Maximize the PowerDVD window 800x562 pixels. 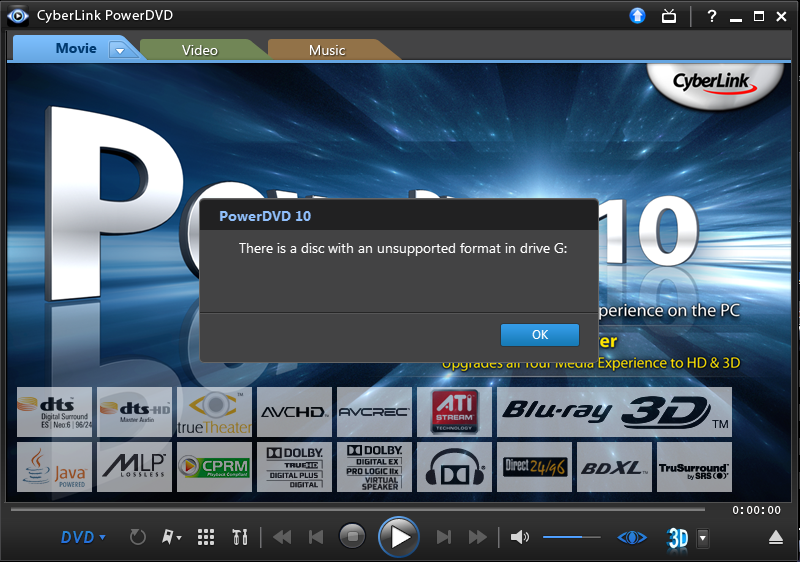coord(759,16)
